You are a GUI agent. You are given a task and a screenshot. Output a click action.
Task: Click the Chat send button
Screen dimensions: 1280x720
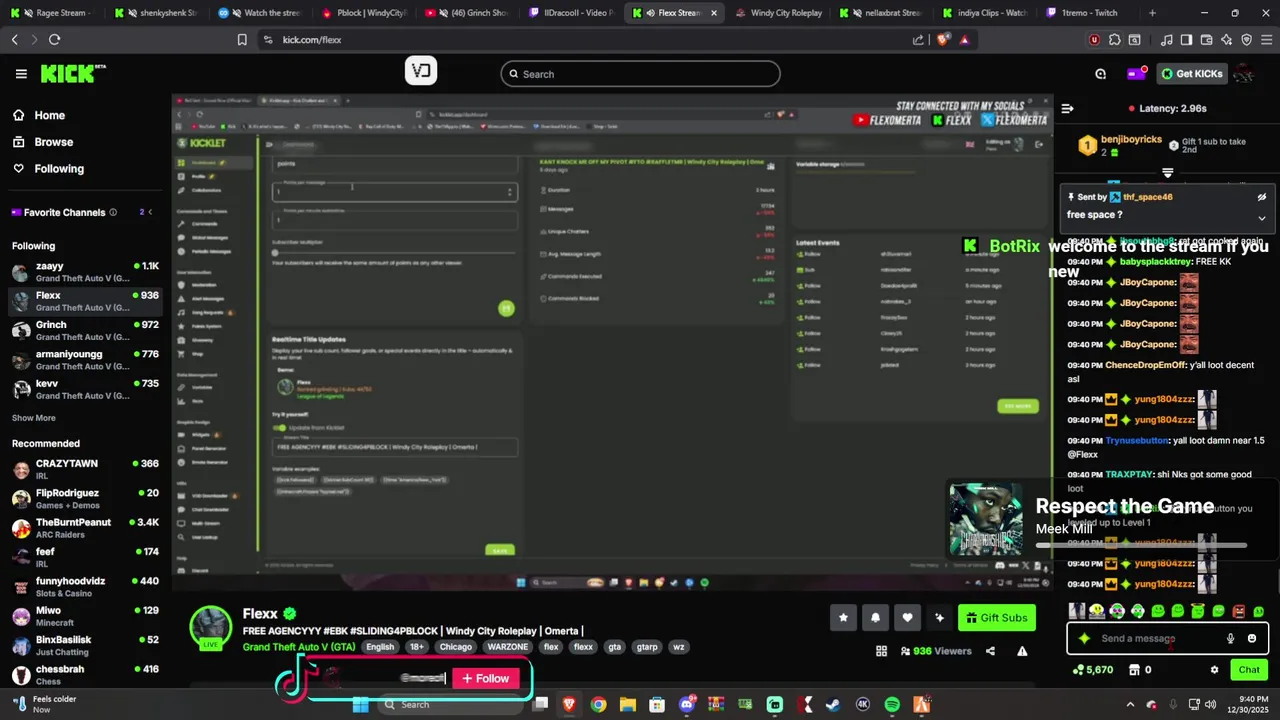tap(1249, 670)
